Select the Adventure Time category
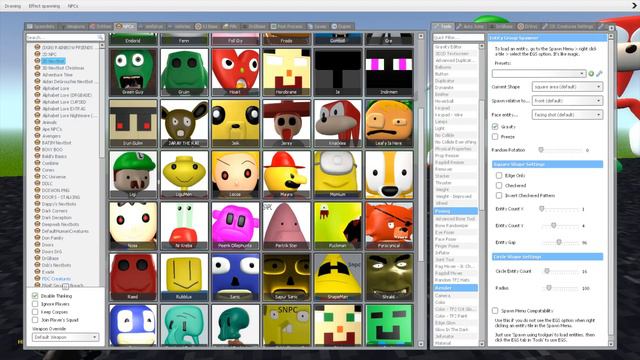The height and width of the screenshot is (360, 640). [x=58, y=75]
